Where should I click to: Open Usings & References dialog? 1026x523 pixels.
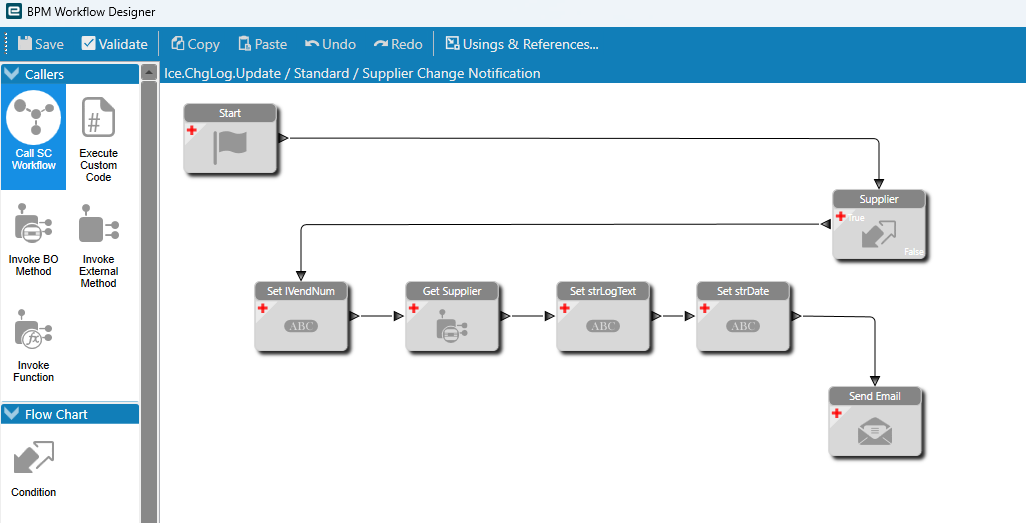(522, 44)
